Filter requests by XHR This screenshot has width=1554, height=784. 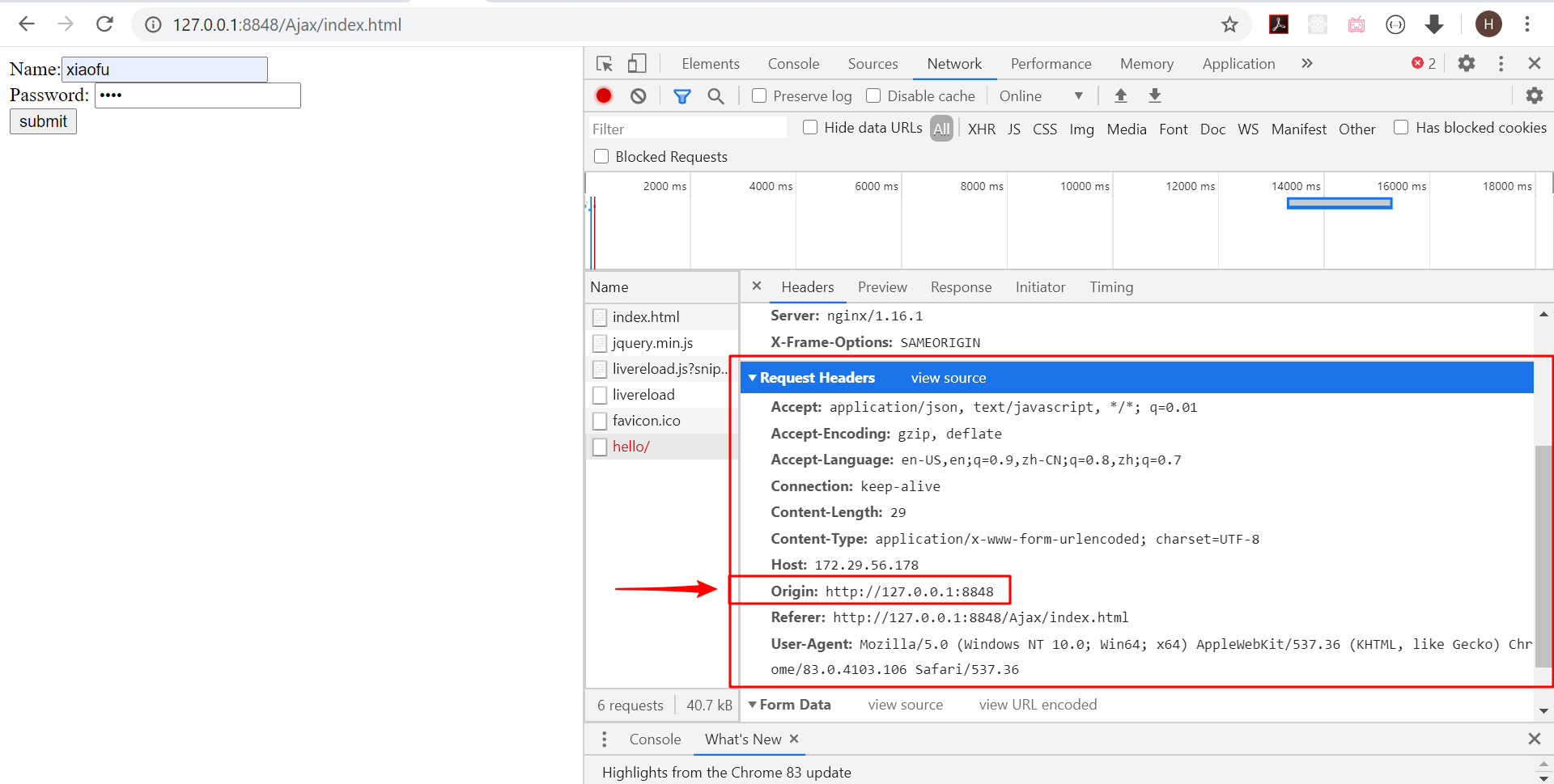pyautogui.click(x=982, y=129)
